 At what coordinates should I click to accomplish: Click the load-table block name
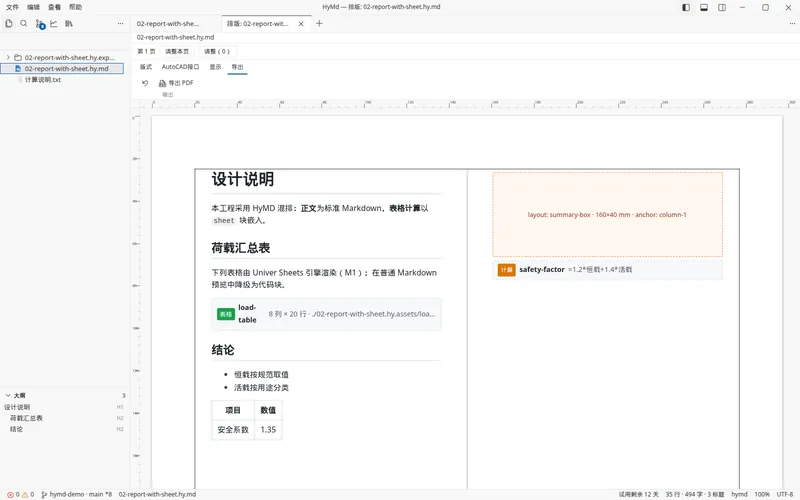(247, 314)
